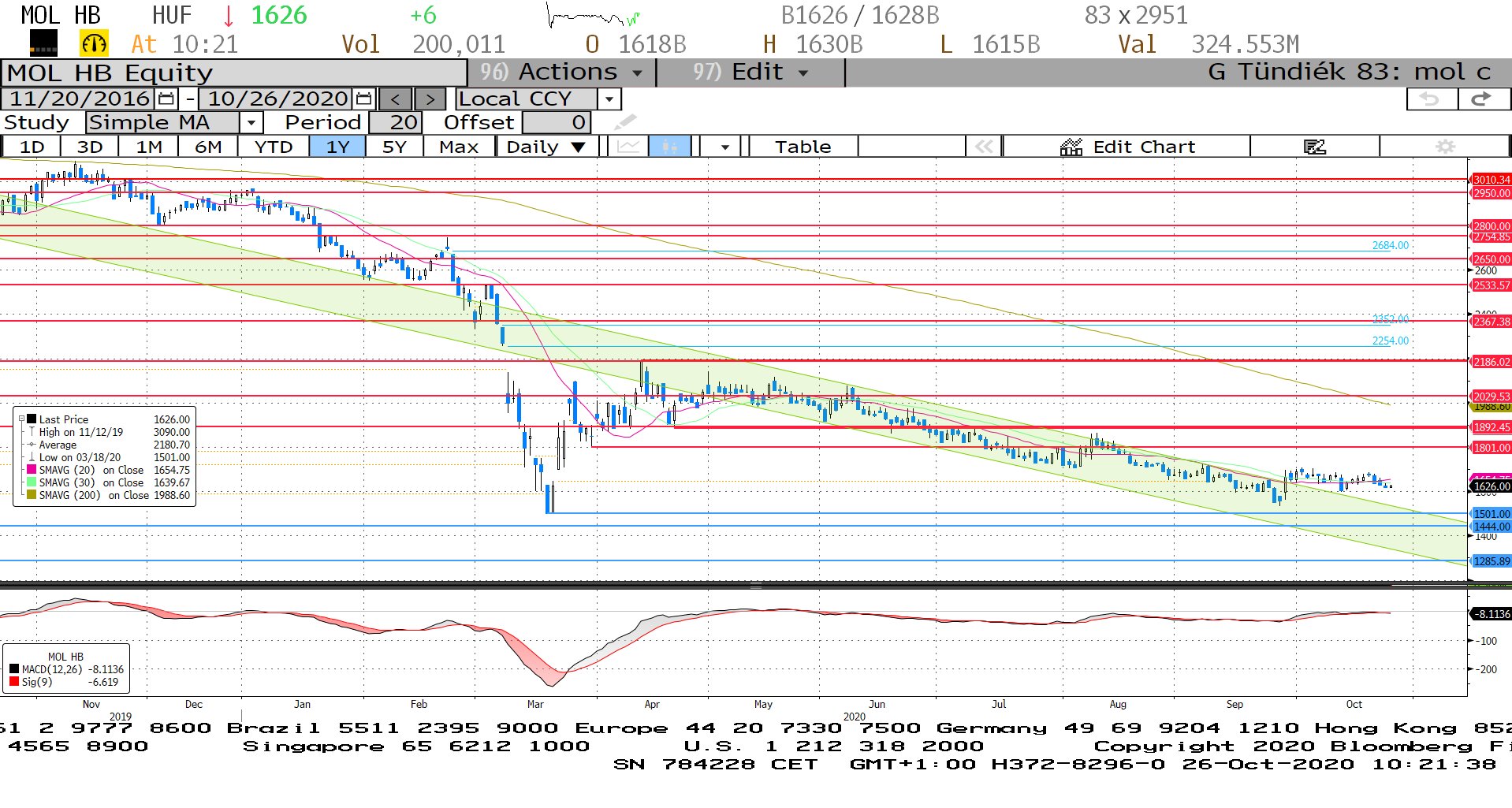Switch to line chart type icon
Viewport: 1512px width, 808px height.
pos(628,147)
